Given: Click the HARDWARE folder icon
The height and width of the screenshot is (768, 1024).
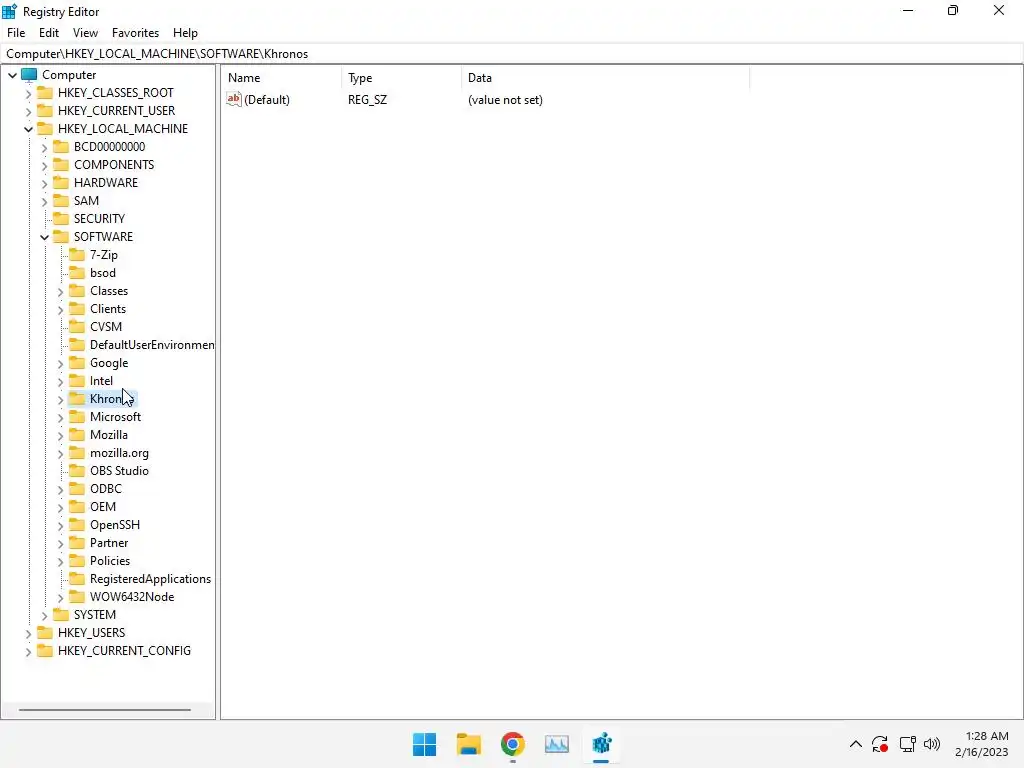Looking at the screenshot, I should tap(61, 182).
